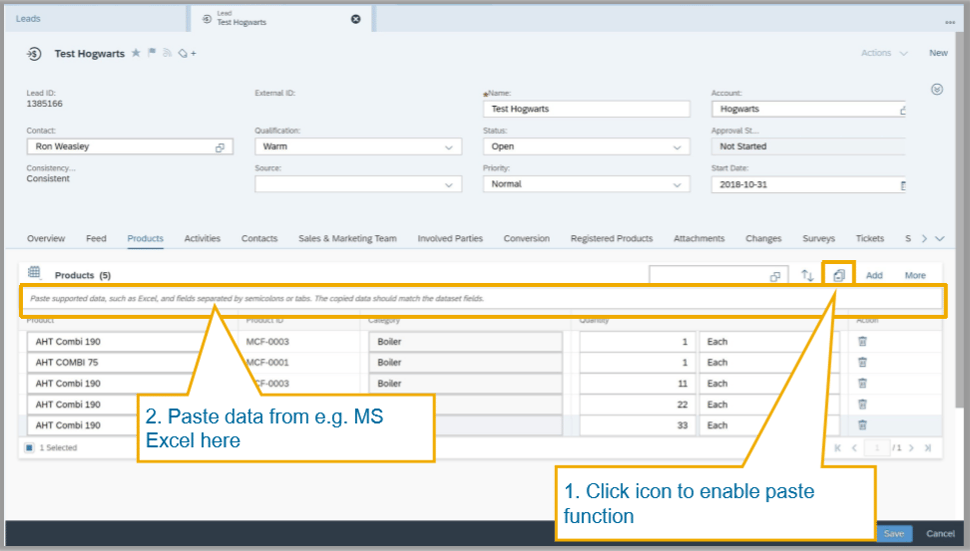This screenshot has height=551, width=970.
Task: Edit quantity field showing 22
Action: click(x=636, y=404)
